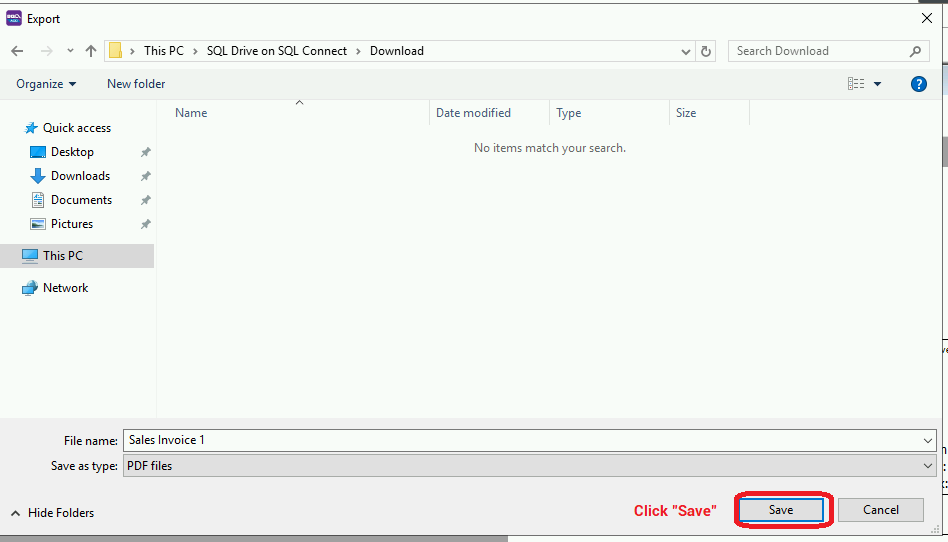Sort by the Size column header
The height and width of the screenshot is (542, 948).
[x=709, y=113]
